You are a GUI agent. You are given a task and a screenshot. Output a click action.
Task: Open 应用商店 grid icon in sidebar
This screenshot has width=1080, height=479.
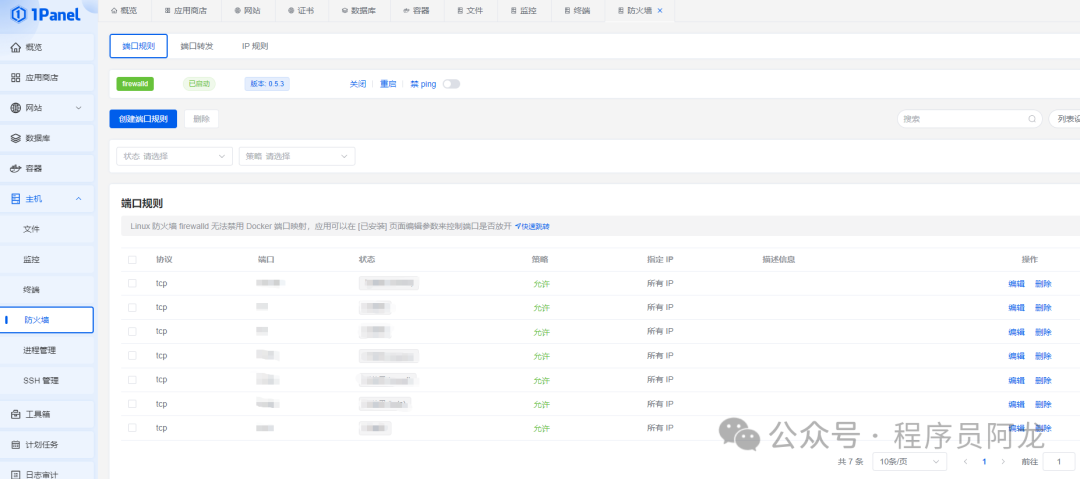click(16, 77)
